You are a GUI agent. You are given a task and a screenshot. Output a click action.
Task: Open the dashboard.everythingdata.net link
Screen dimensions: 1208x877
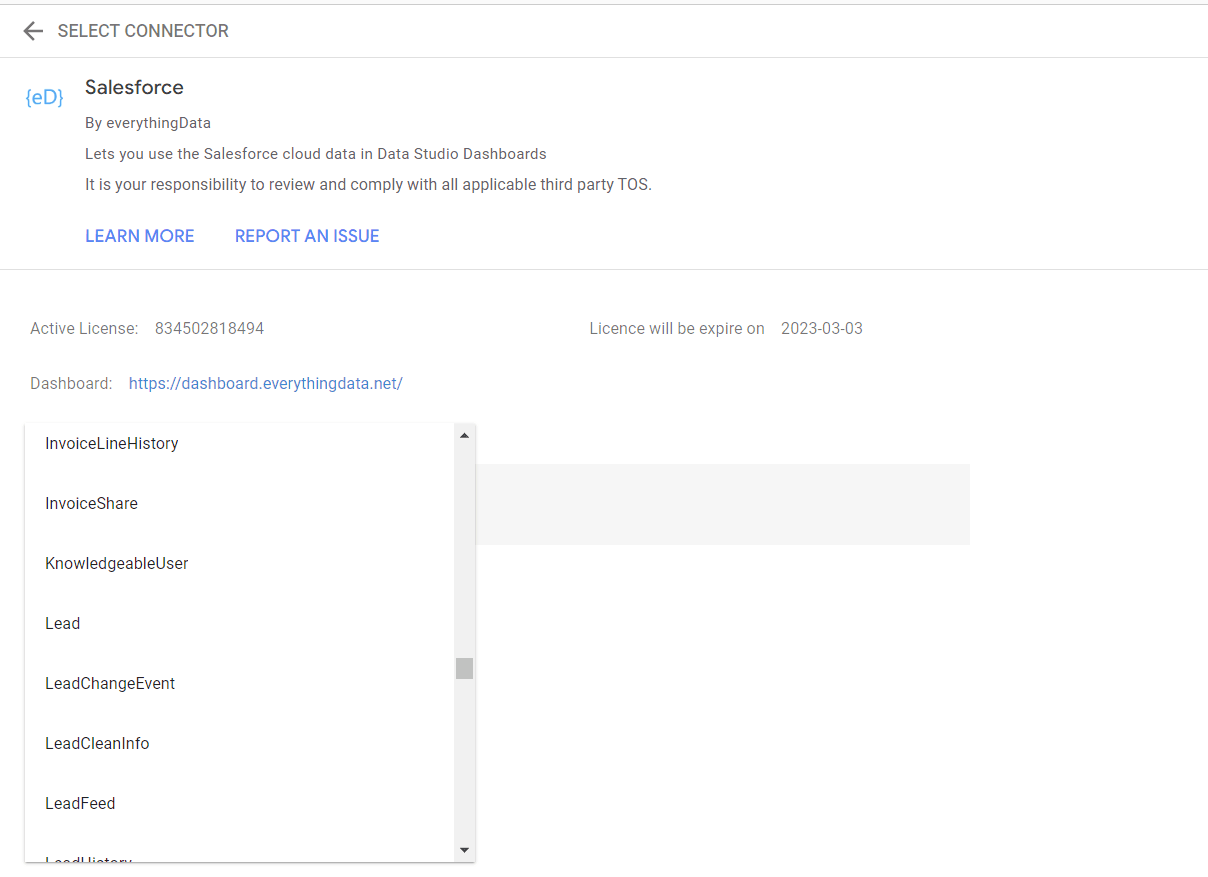[265, 383]
